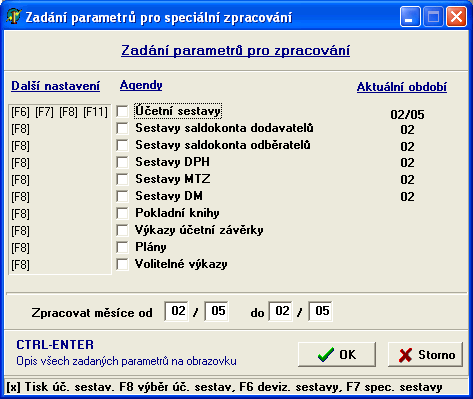The height and width of the screenshot is (399, 473).
Task: Click the end month field after 'do'
Action: tap(280, 311)
